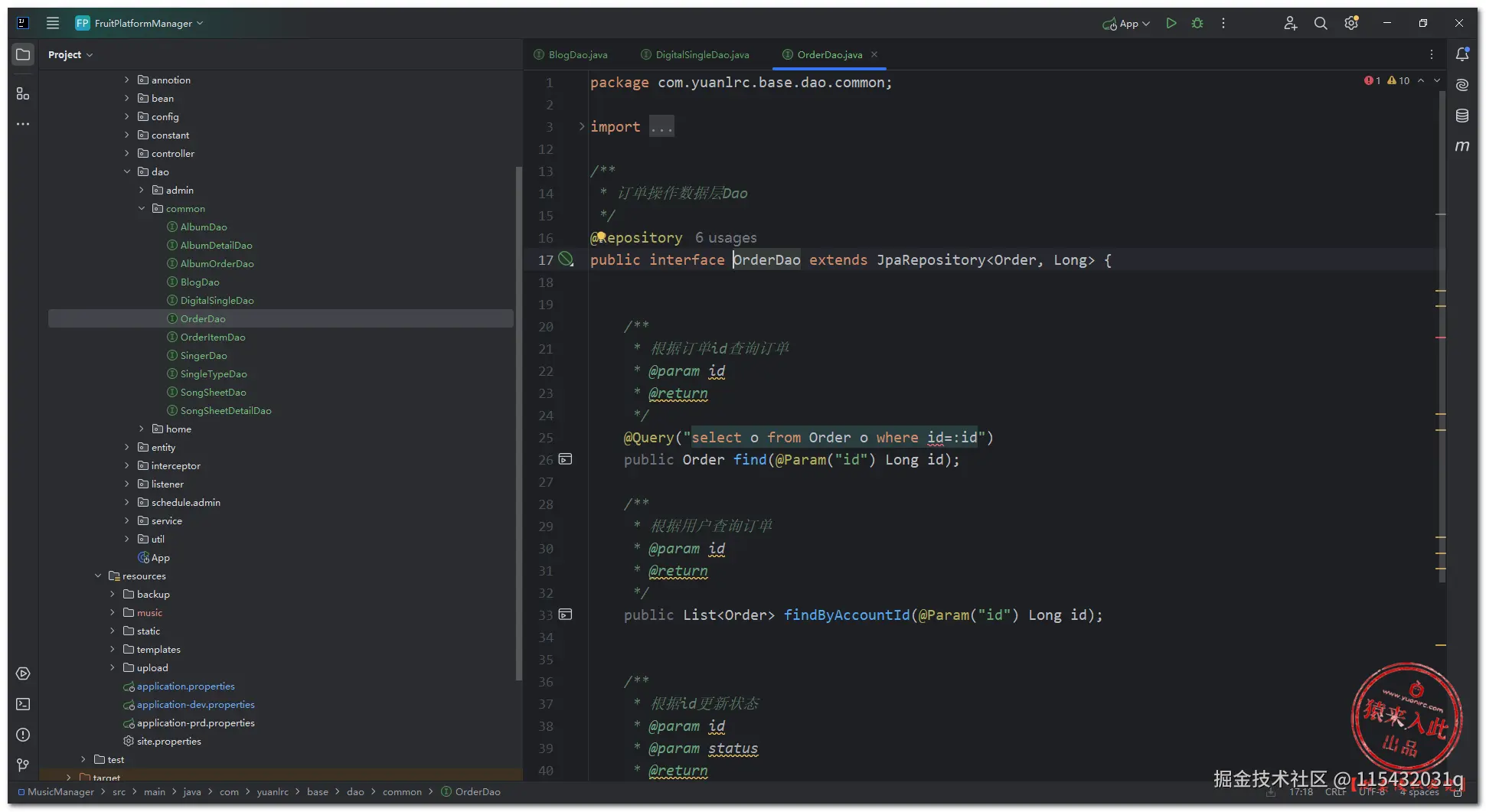Open the Project view dropdown

[x=70, y=54]
